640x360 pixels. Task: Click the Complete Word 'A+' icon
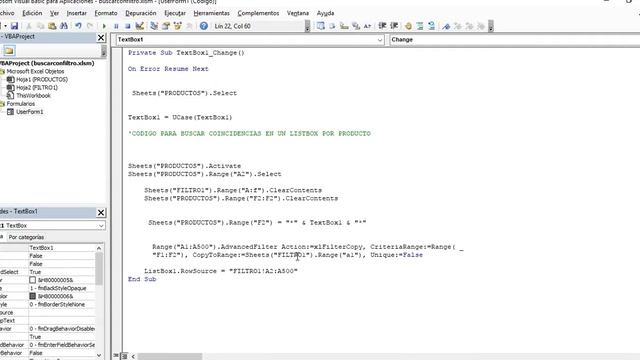pos(367,26)
